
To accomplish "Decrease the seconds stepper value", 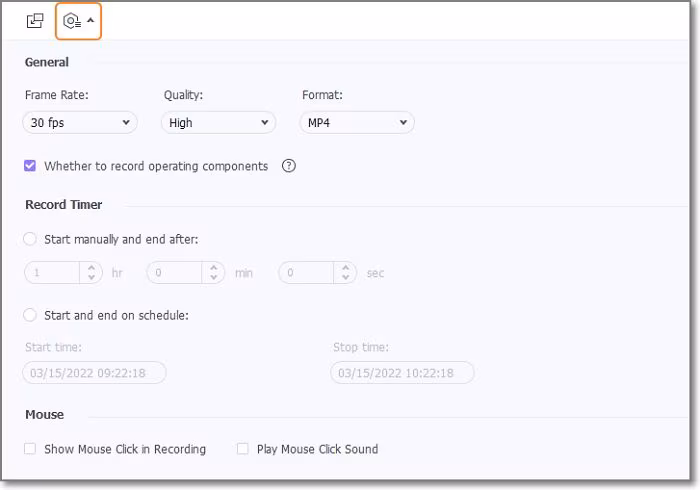I will pos(345,277).
